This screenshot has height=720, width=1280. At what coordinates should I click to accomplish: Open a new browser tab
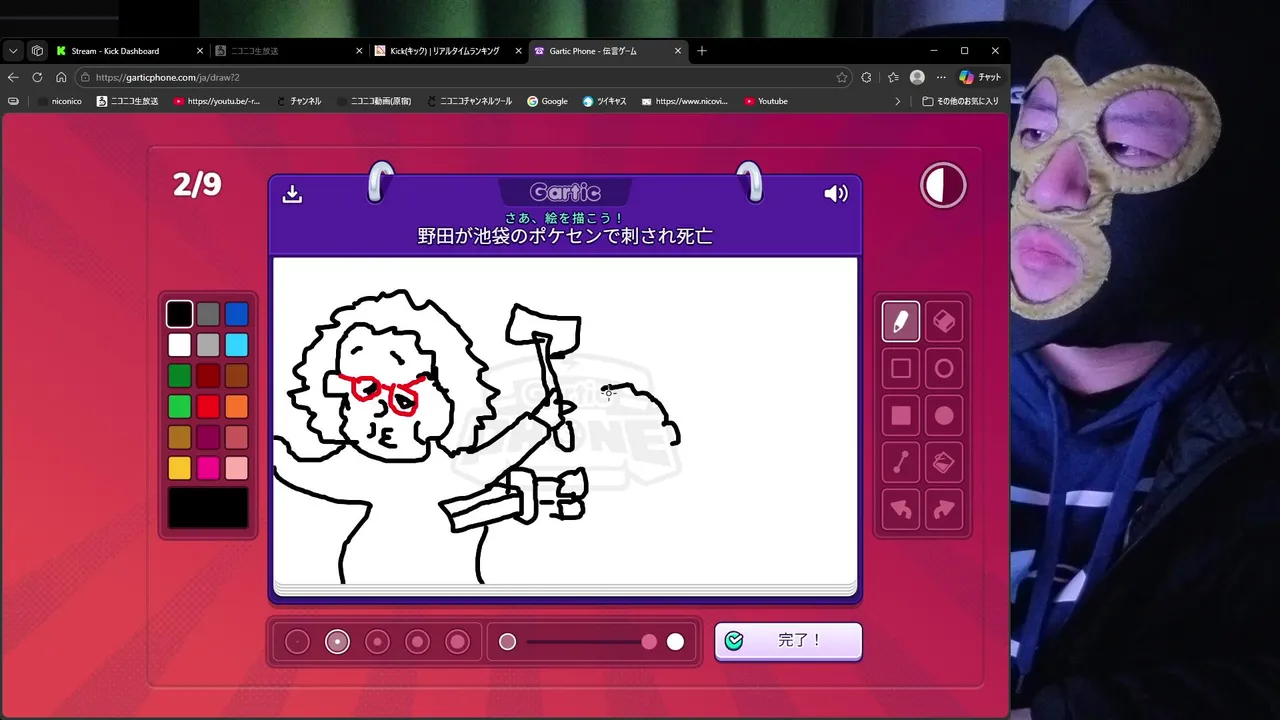702,51
